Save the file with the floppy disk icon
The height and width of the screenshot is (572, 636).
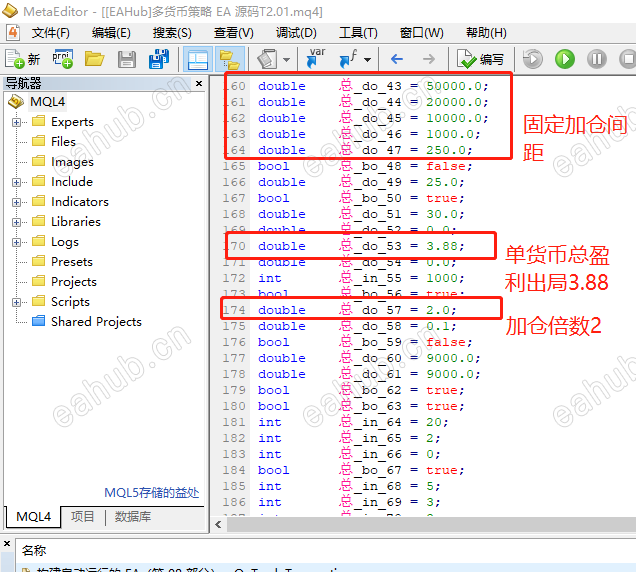pyautogui.click(x=127, y=60)
